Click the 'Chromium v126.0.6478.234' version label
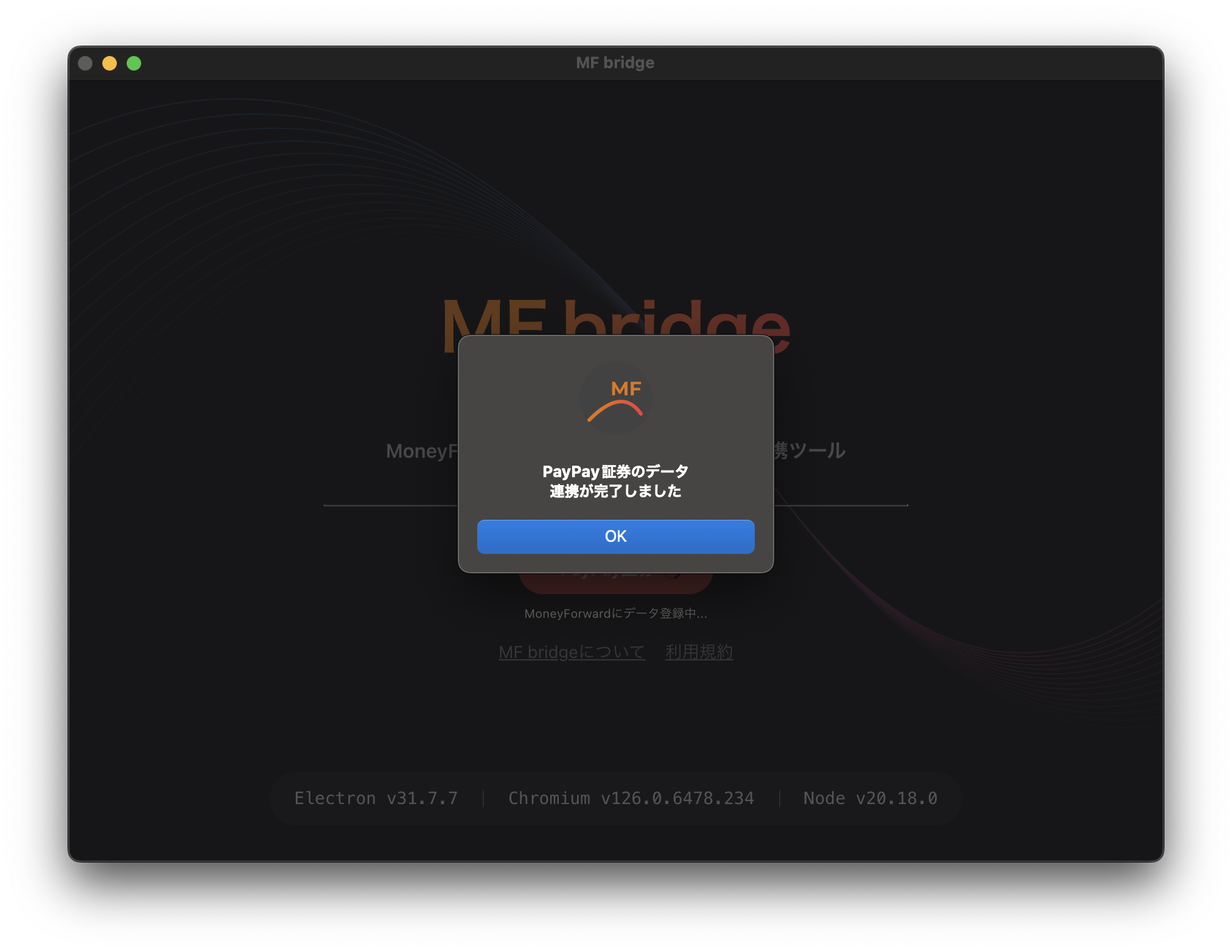The height and width of the screenshot is (952, 1232). click(x=631, y=798)
